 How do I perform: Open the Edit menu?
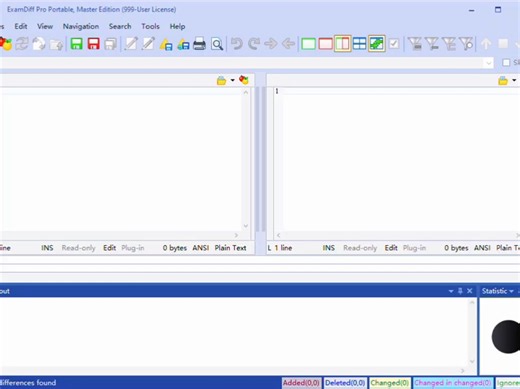pos(21,26)
